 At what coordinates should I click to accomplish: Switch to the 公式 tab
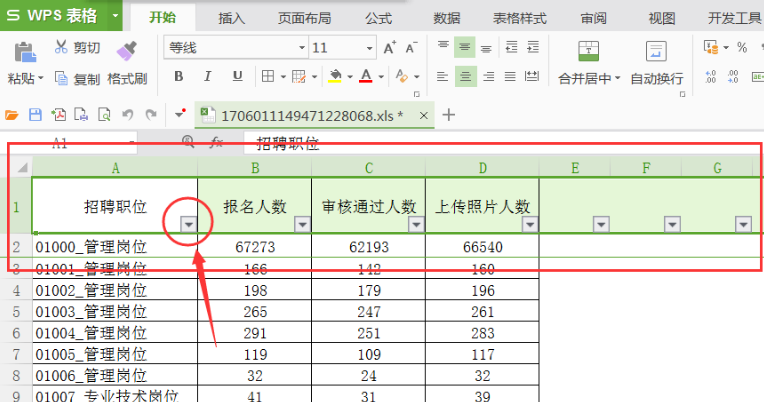coord(379,19)
